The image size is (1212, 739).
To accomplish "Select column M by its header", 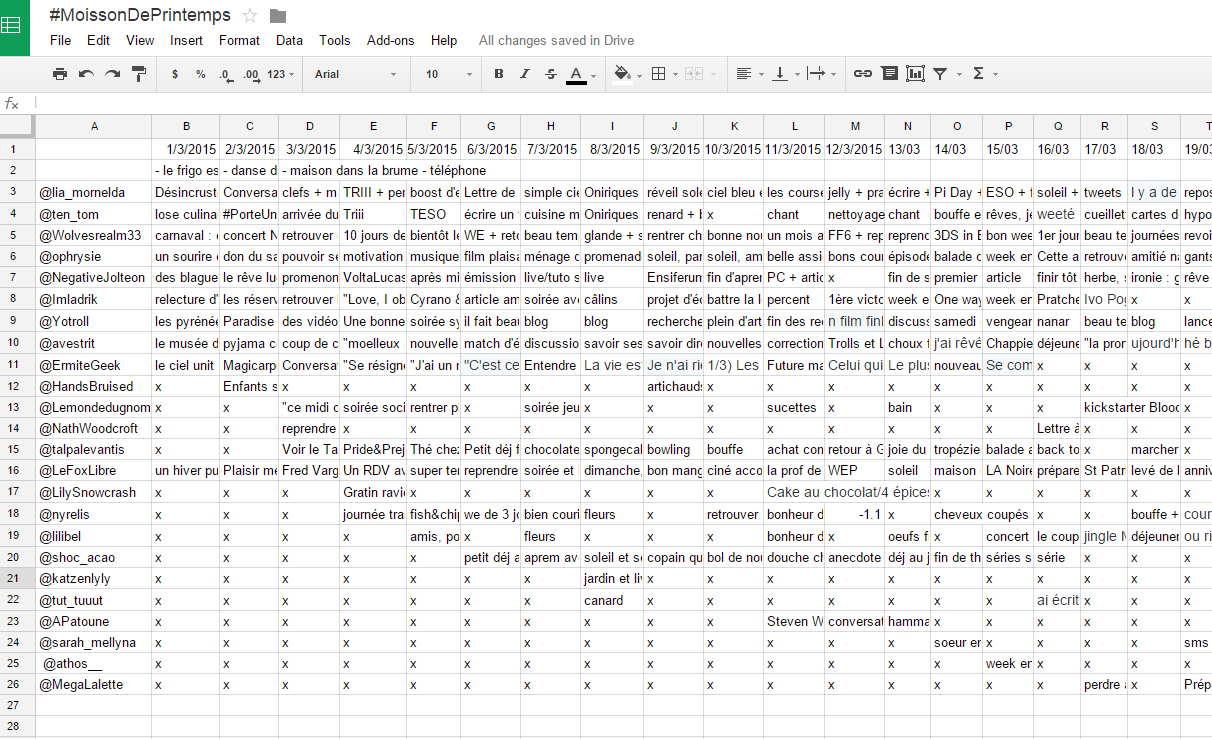I will [854, 126].
